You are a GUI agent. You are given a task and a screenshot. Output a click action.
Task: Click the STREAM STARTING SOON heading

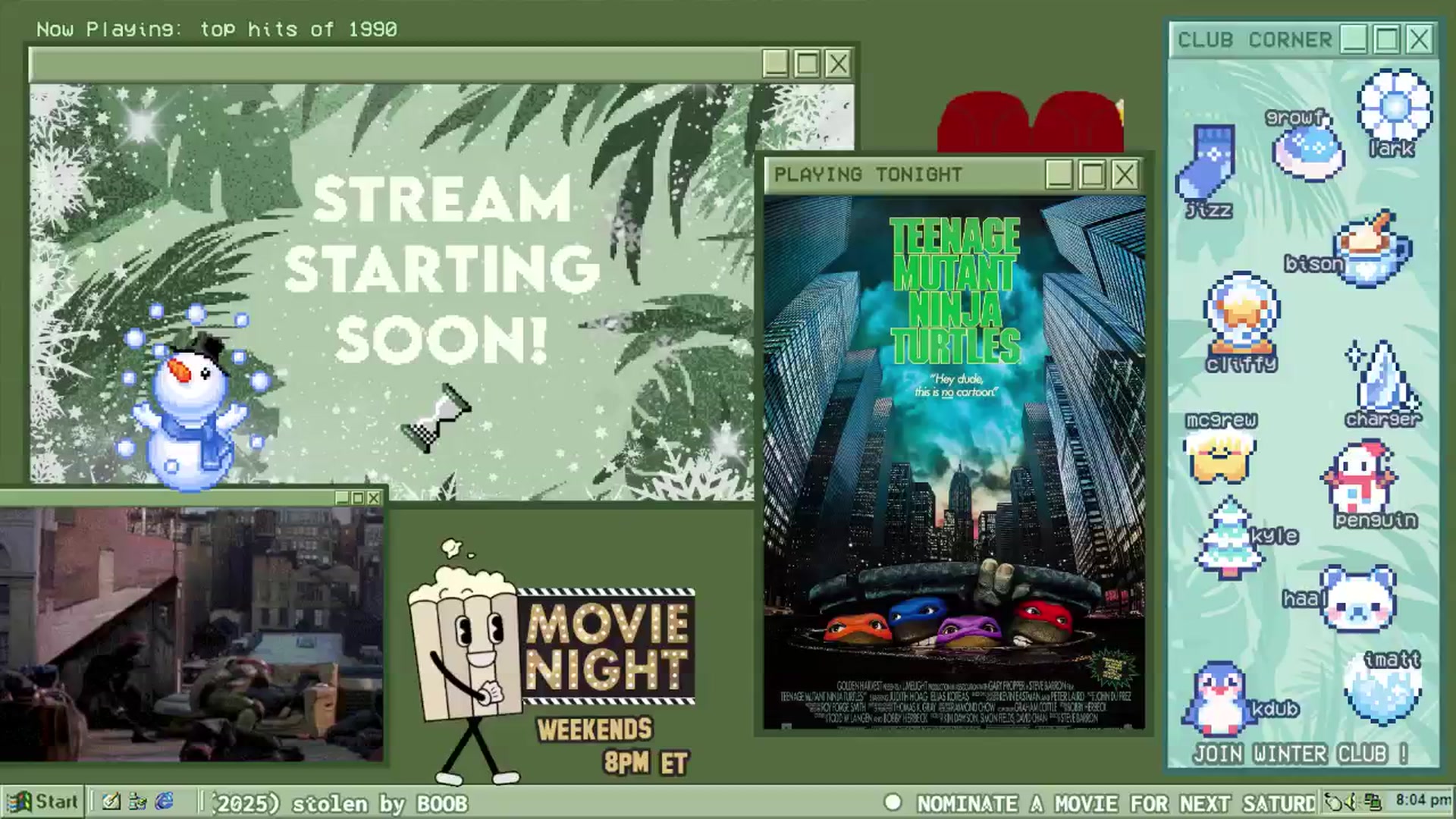[441, 269]
